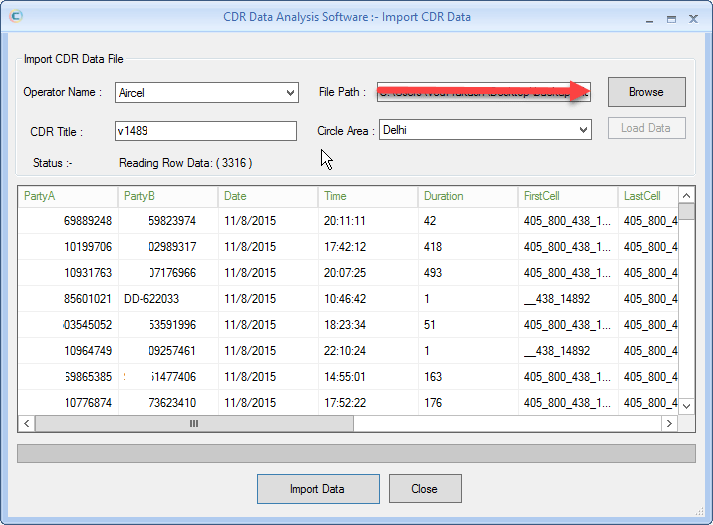Click the Time column header

368,196
